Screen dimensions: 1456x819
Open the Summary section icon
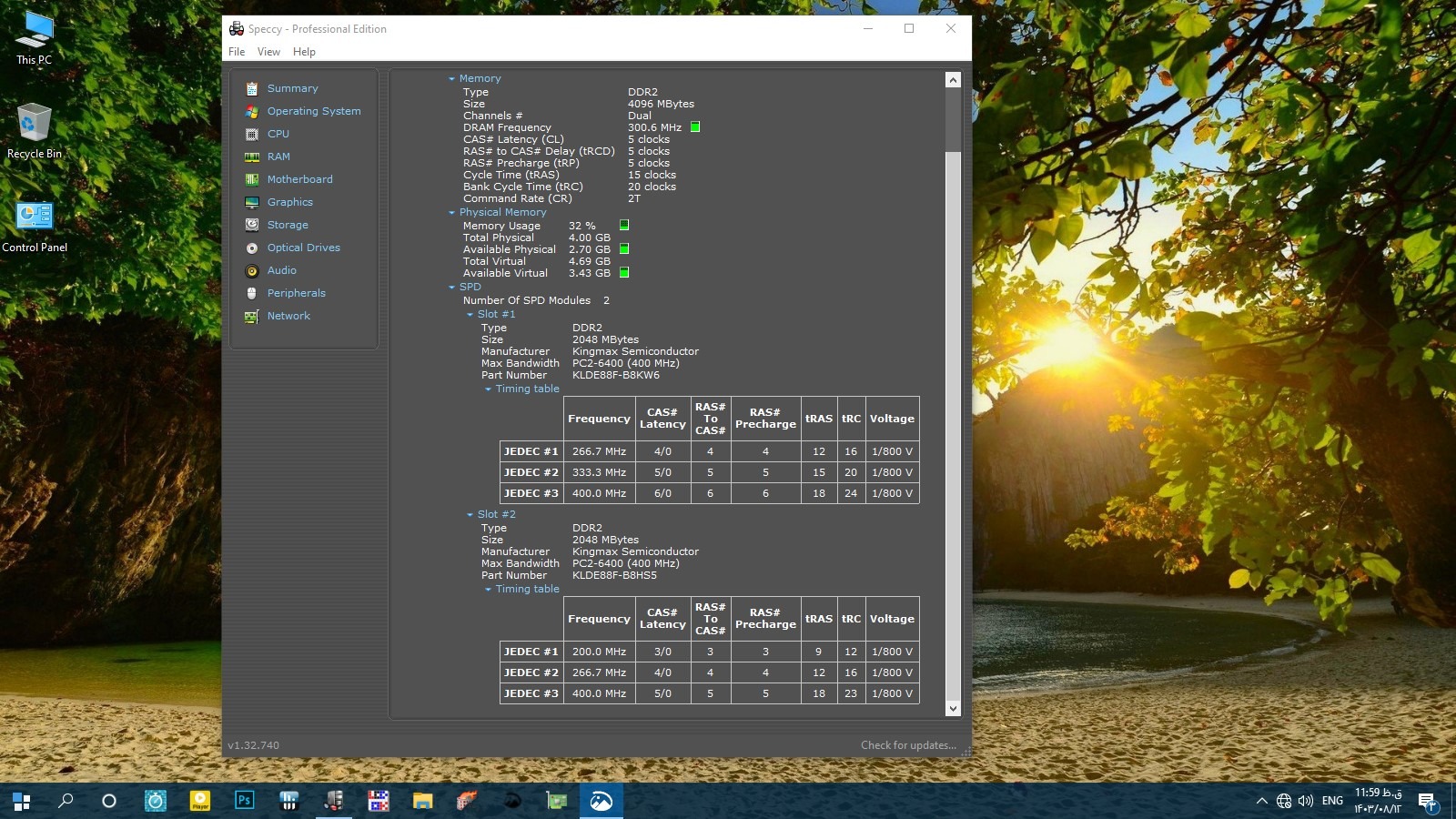(252, 88)
